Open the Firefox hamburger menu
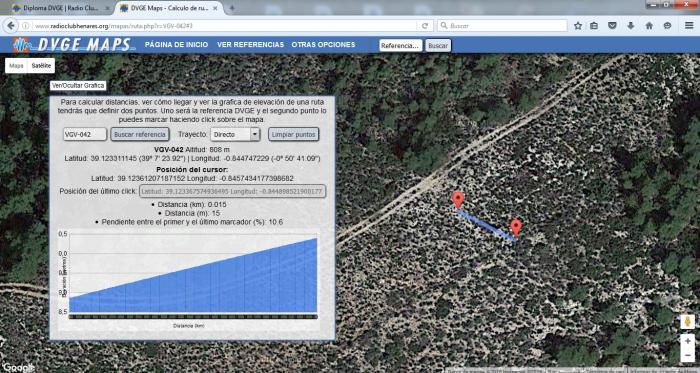 click(689, 26)
